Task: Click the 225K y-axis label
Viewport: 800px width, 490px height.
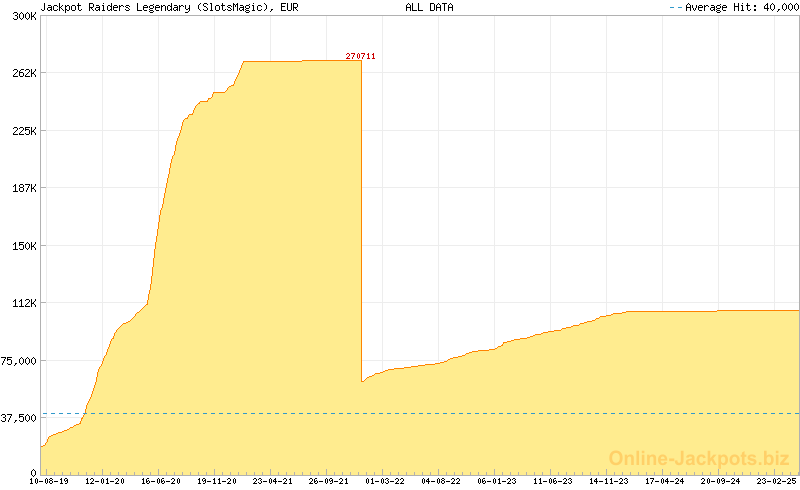Action: click(x=23, y=131)
